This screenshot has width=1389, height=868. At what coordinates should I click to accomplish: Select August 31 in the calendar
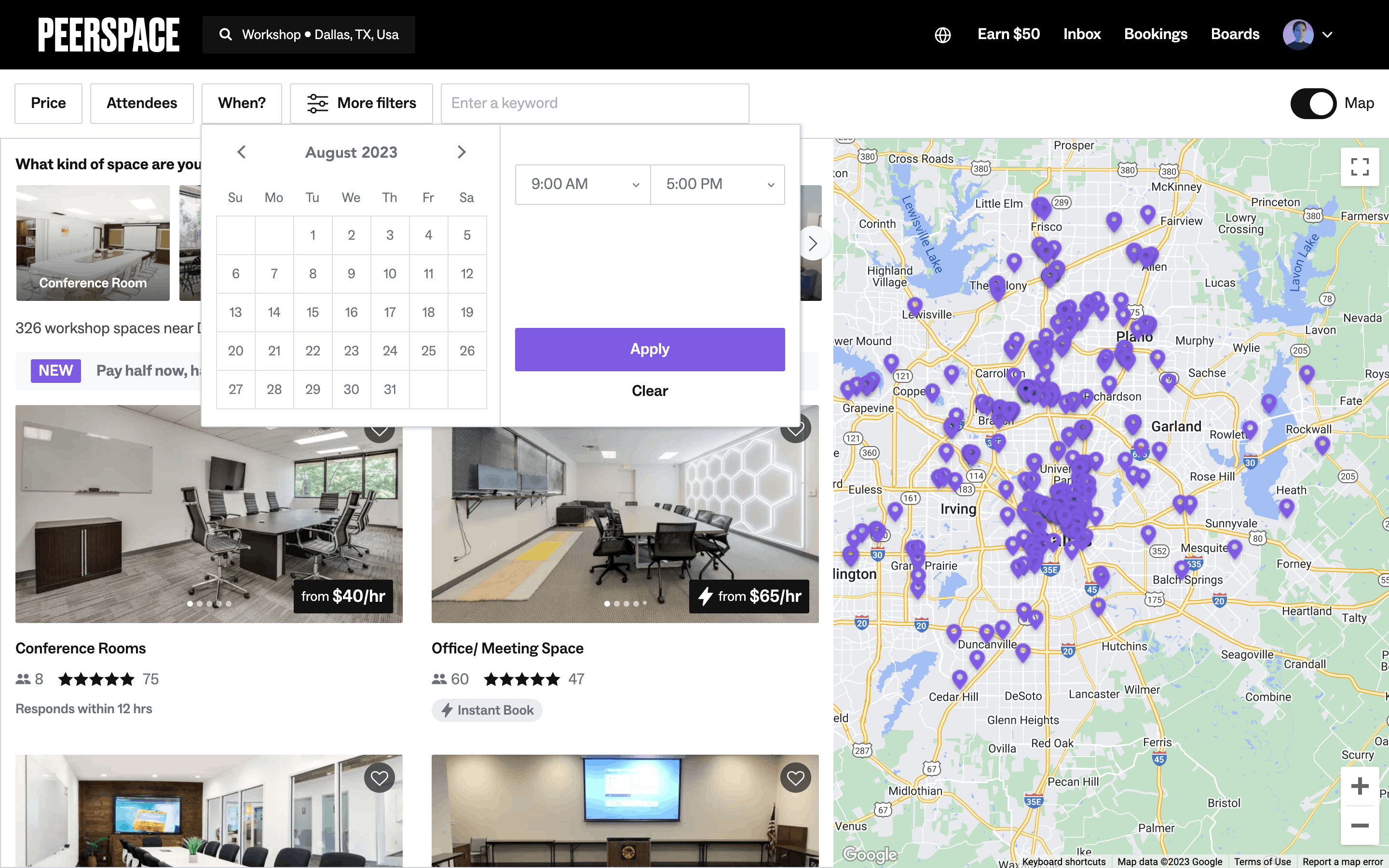390,389
